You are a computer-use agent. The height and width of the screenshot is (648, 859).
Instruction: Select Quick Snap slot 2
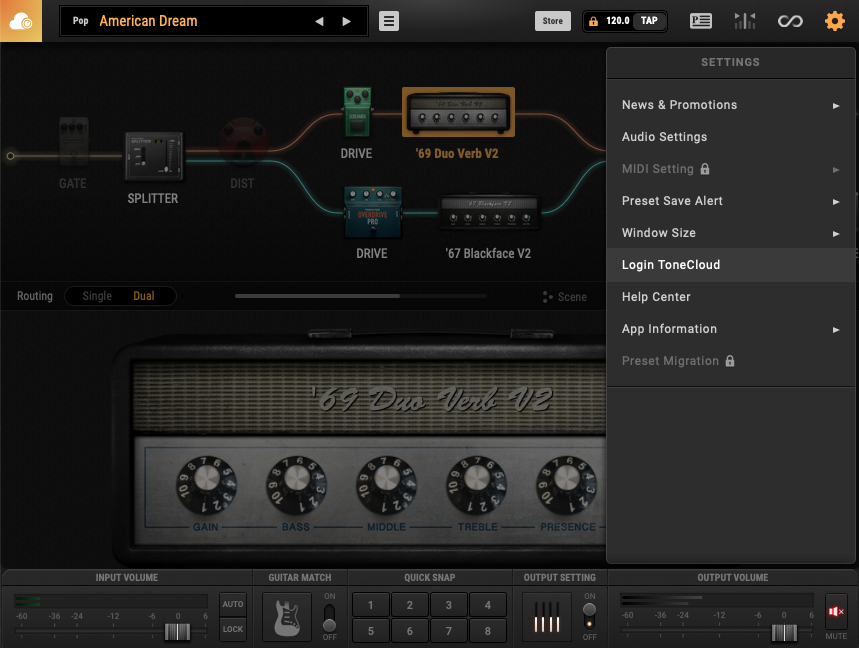tap(410, 605)
